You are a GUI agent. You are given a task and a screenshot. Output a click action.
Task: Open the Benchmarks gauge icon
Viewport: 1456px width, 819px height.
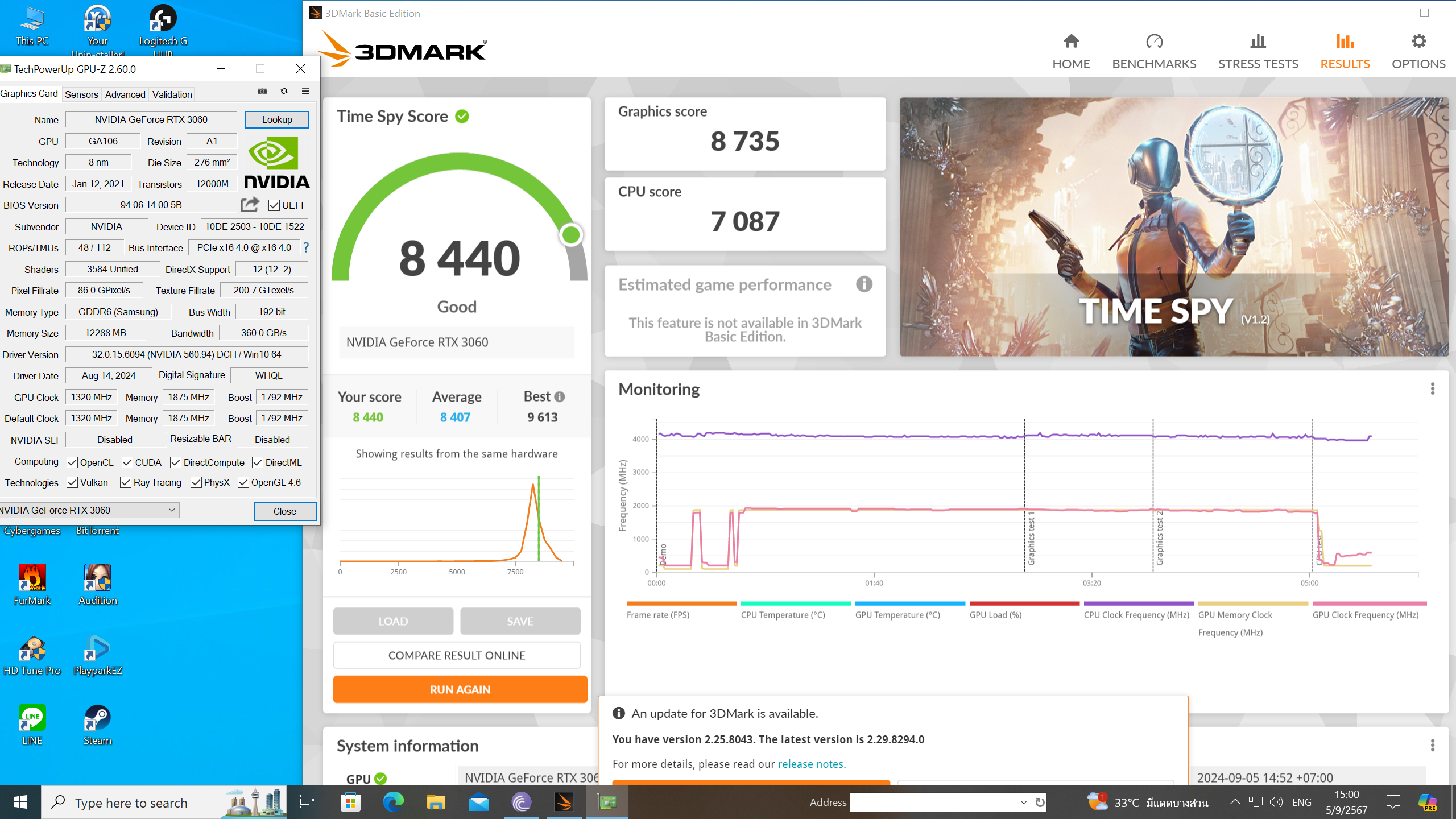click(x=1154, y=42)
